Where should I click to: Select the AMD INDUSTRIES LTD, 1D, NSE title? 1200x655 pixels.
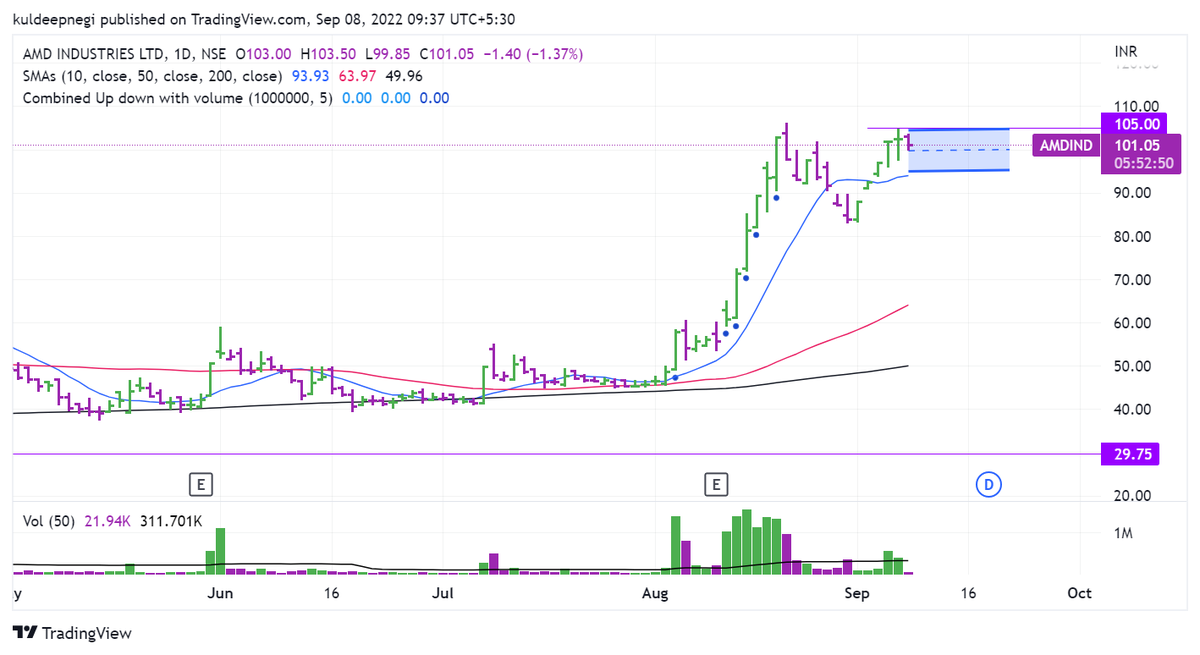[125, 53]
